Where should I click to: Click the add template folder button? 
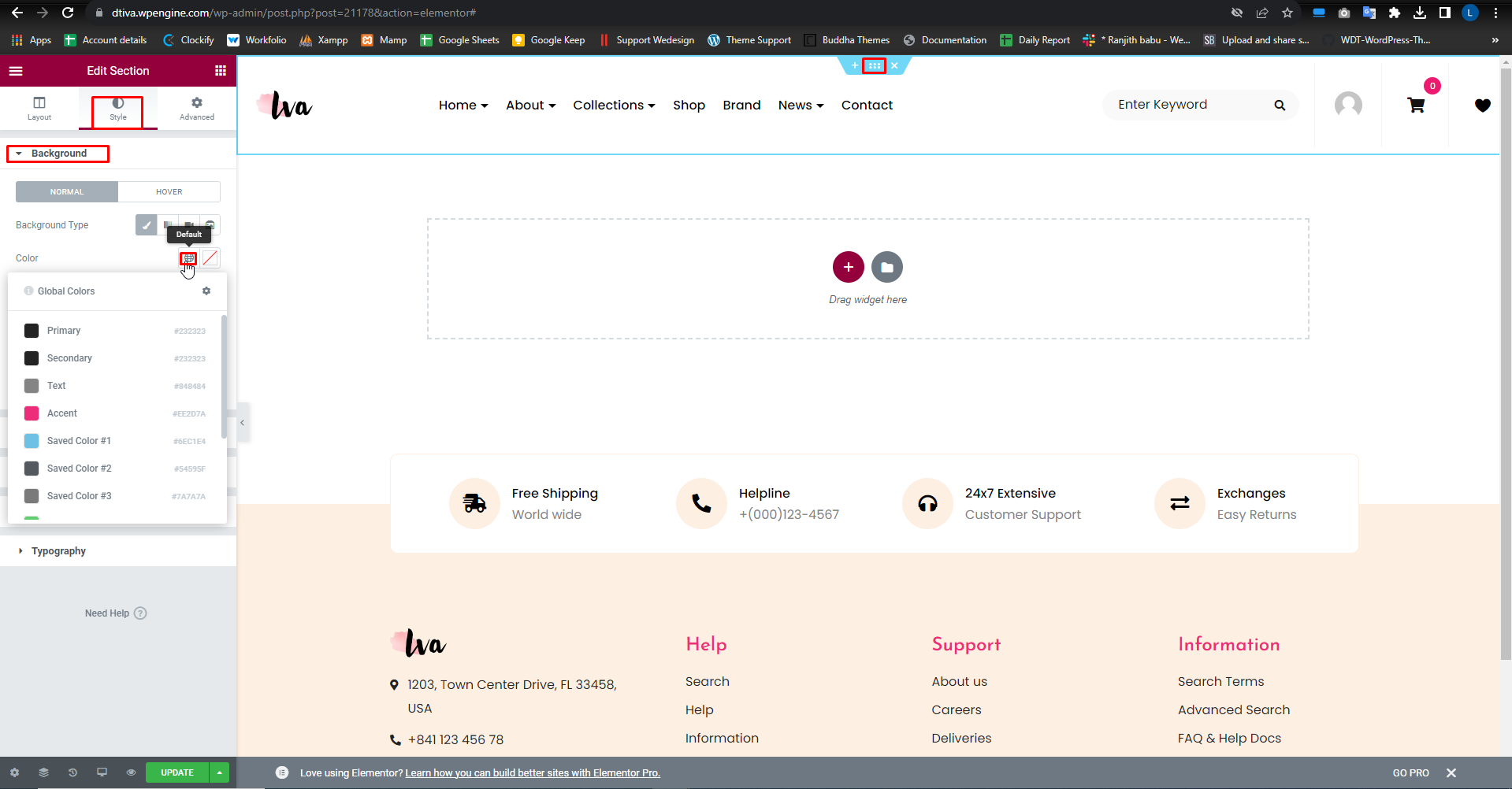click(887, 268)
